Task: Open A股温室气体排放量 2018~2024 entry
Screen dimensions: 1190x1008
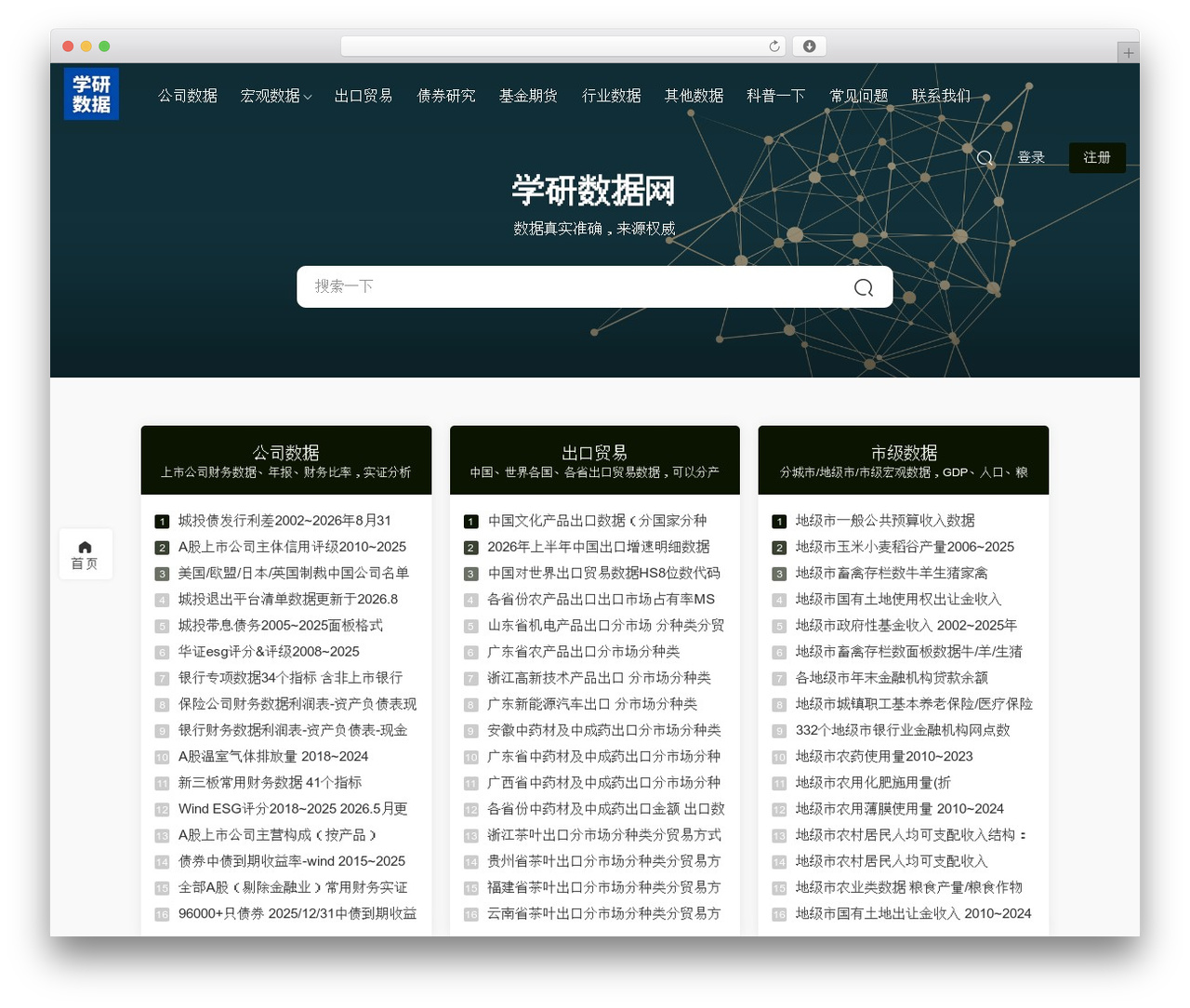Action: tap(273, 757)
